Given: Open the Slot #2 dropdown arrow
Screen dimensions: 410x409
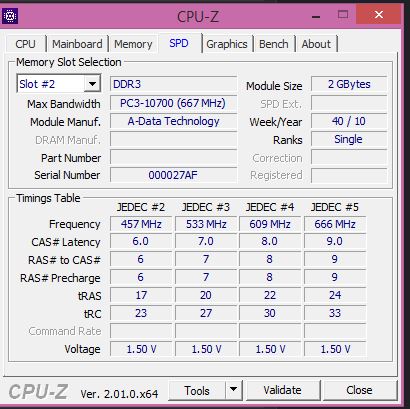Looking at the screenshot, I should click(92, 84).
